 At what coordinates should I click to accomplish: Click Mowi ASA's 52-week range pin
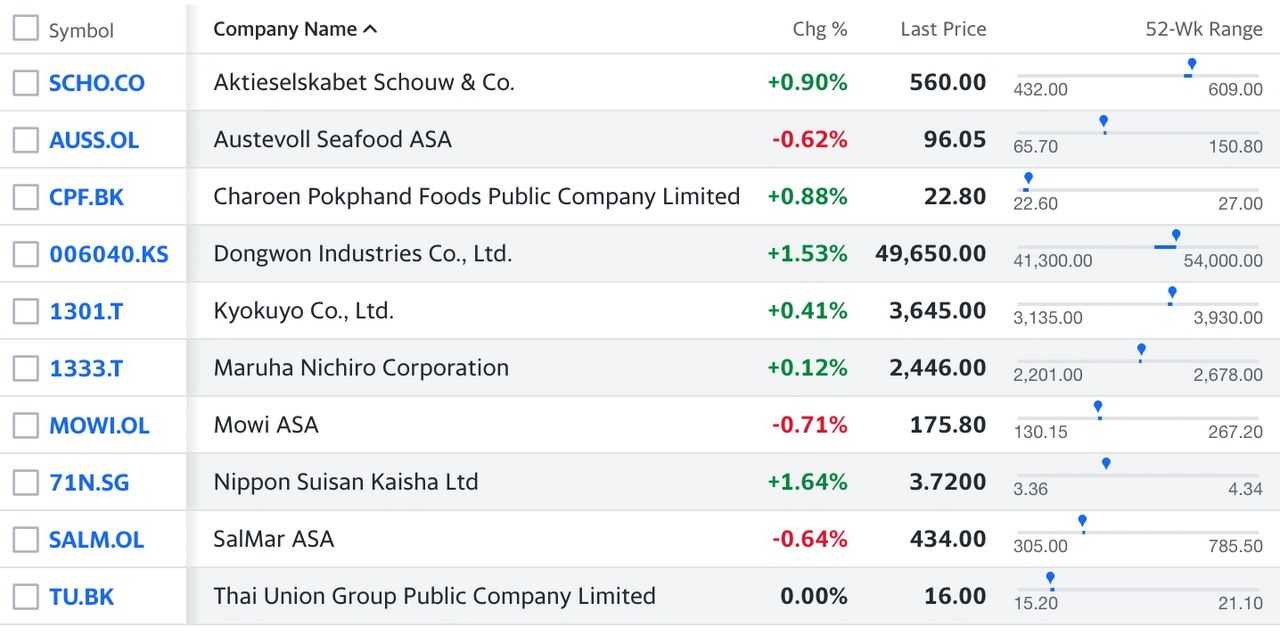1098,407
